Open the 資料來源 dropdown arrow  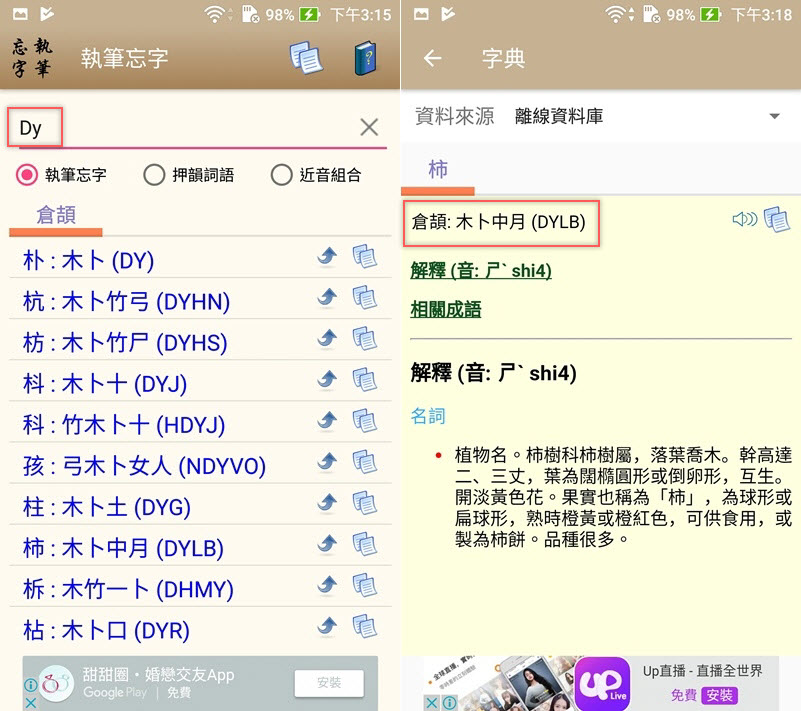pyautogui.click(x=774, y=116)
